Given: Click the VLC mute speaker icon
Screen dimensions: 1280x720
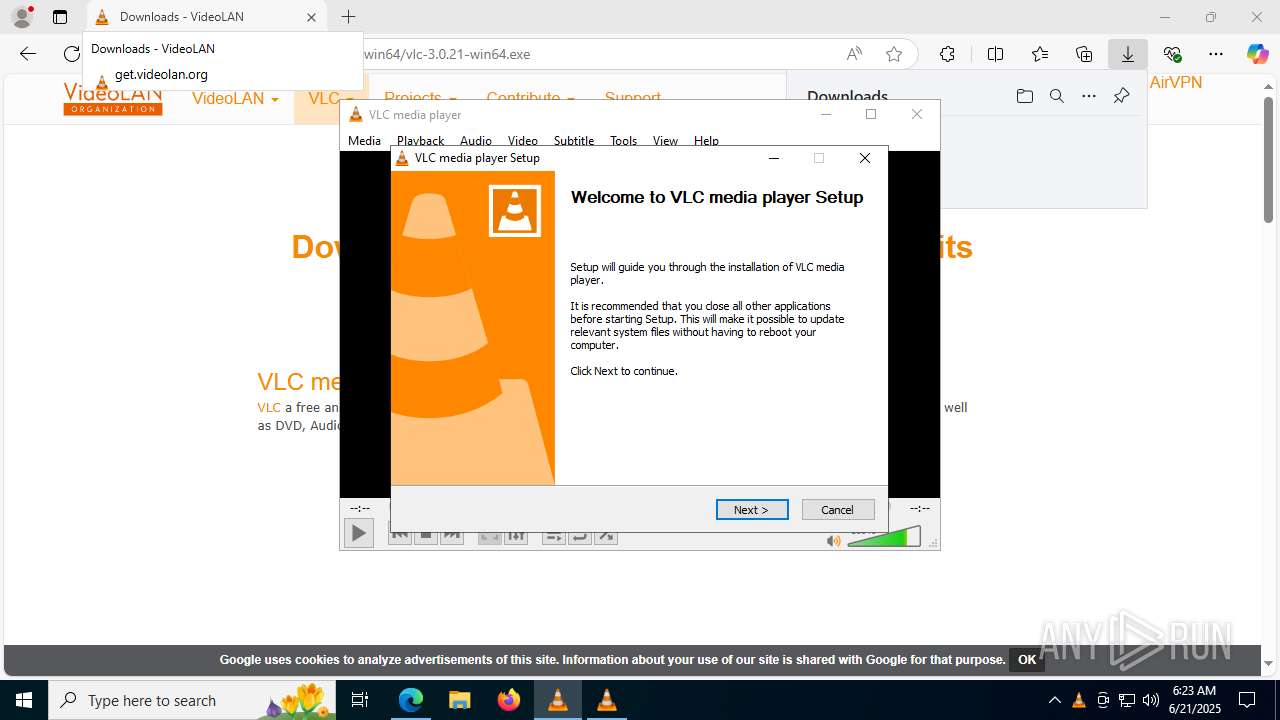Looking at the screenshot, I should click(834, 541).
